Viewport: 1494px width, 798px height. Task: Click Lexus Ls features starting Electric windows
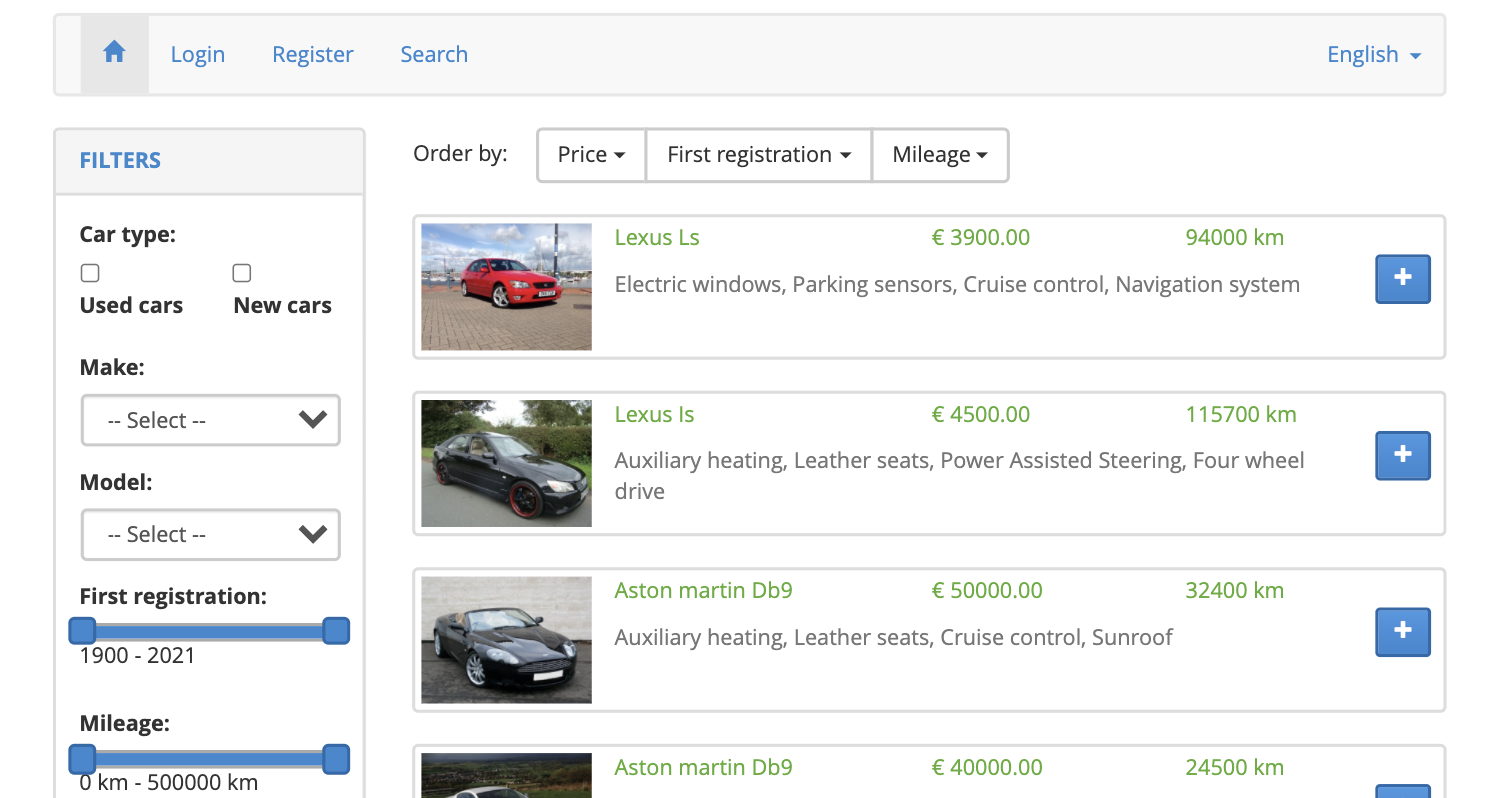pos(957,284)
